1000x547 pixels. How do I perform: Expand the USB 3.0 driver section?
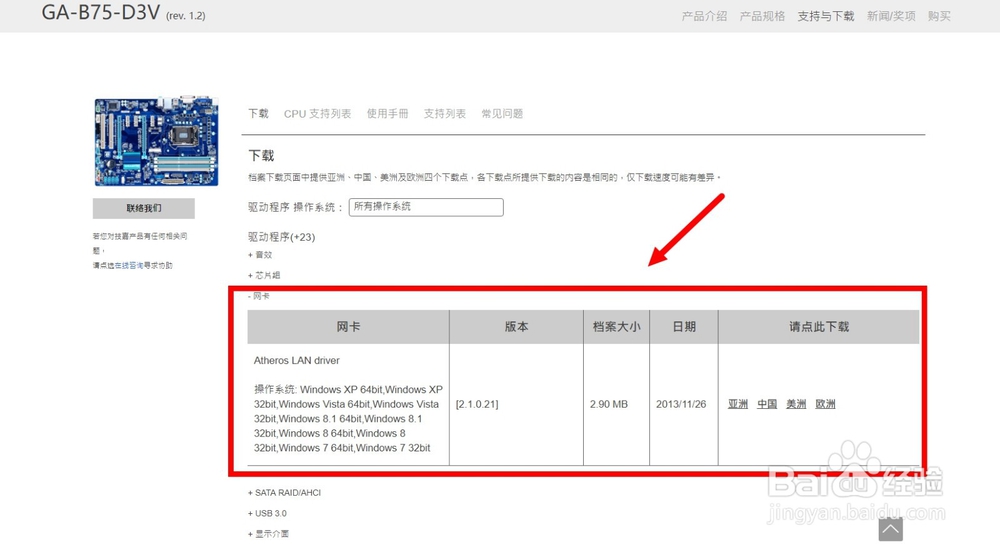pyautogui.click(x=267, y=513)
